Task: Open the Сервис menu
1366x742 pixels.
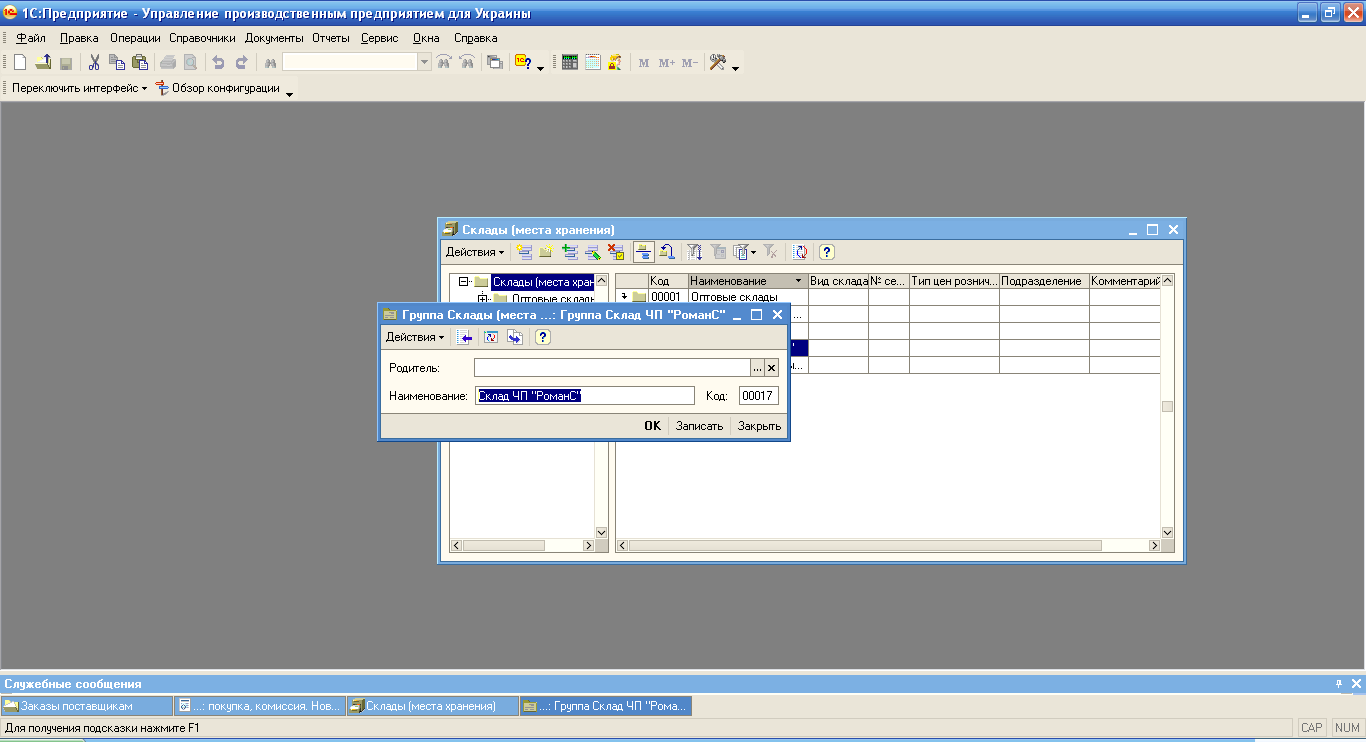Action: coord(380,38)
